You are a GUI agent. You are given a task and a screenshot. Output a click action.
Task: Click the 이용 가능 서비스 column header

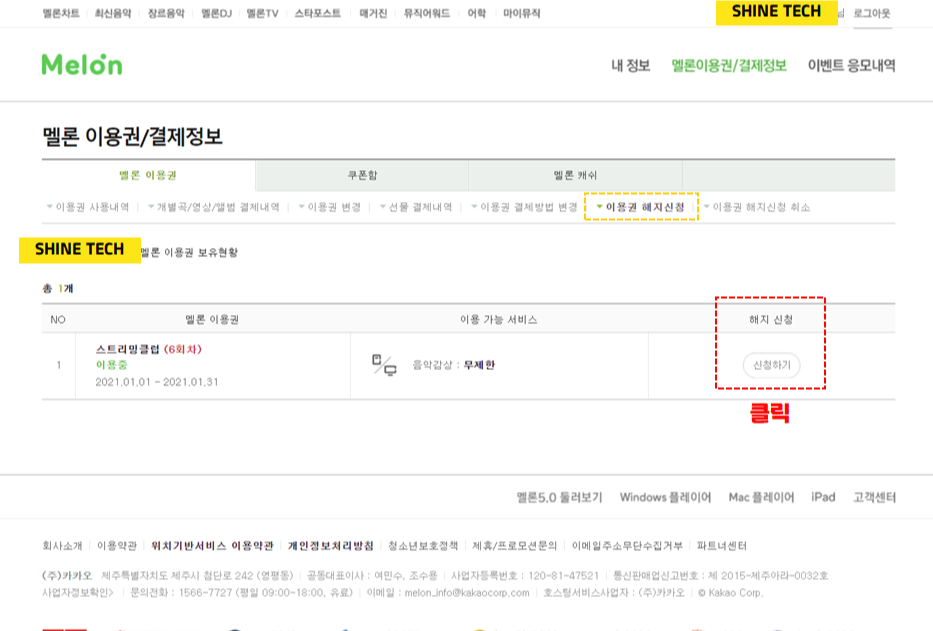tap(499, 320)
